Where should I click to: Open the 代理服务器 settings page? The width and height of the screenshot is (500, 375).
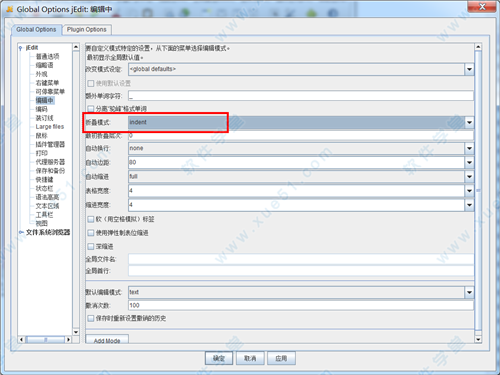50,162
